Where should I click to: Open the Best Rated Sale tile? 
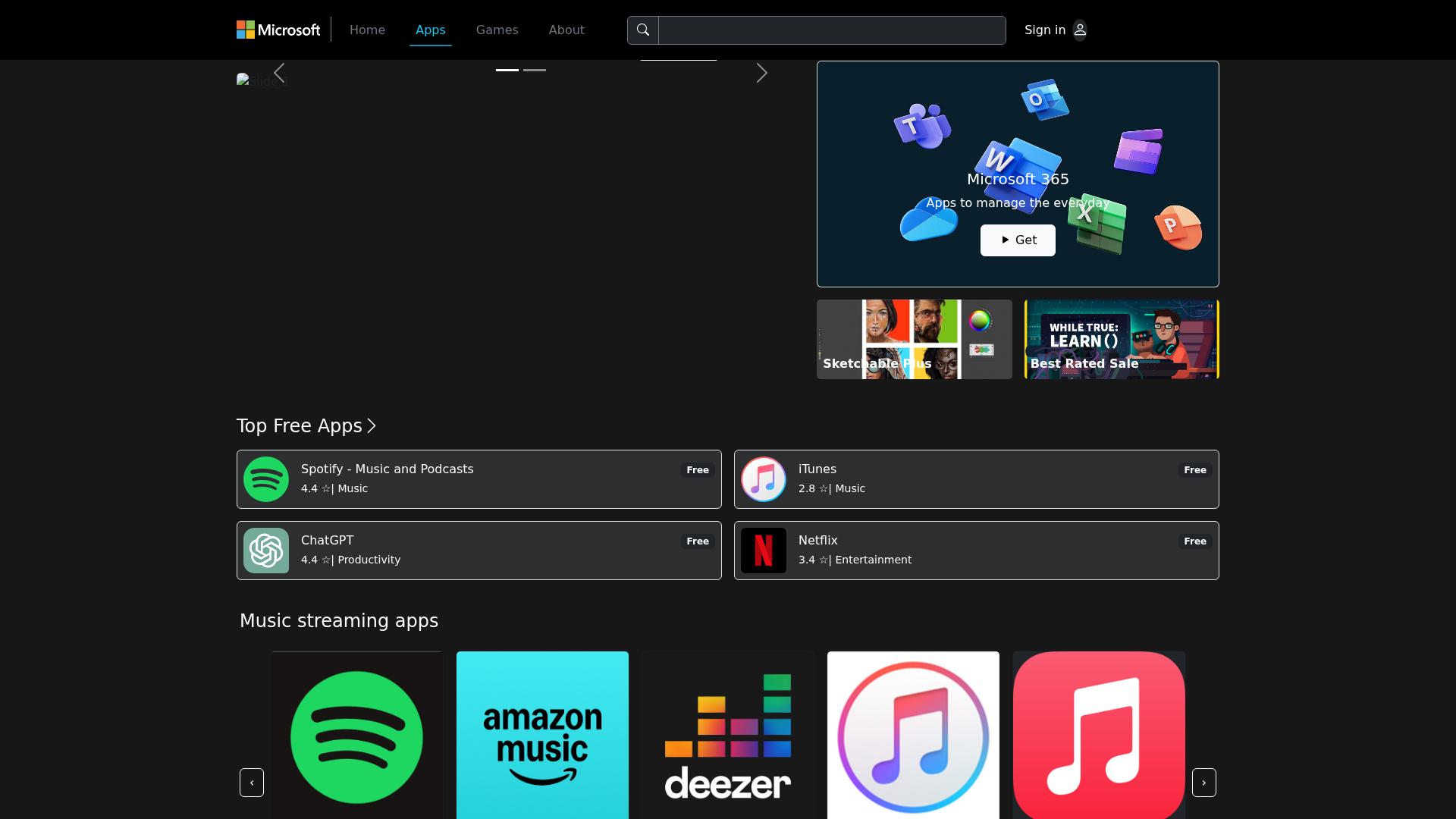pyautogui.click(x=1122, y=339)
